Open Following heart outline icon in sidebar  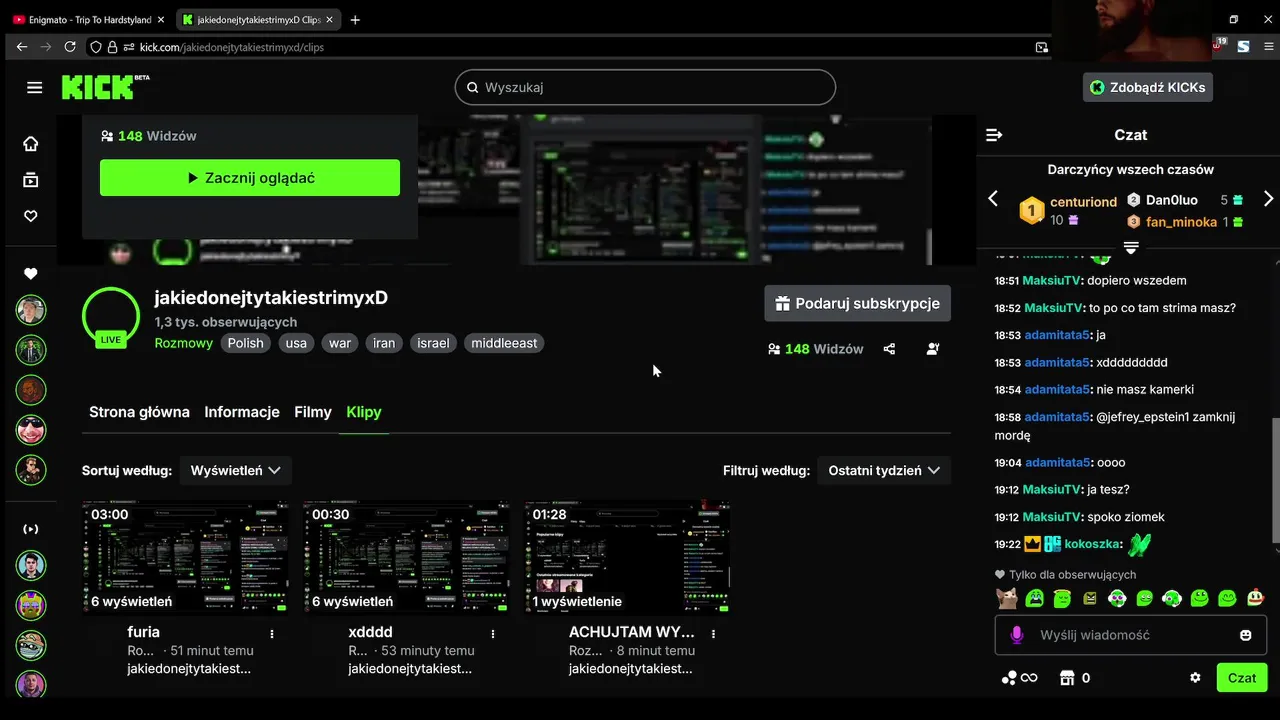tap(31, 216)
